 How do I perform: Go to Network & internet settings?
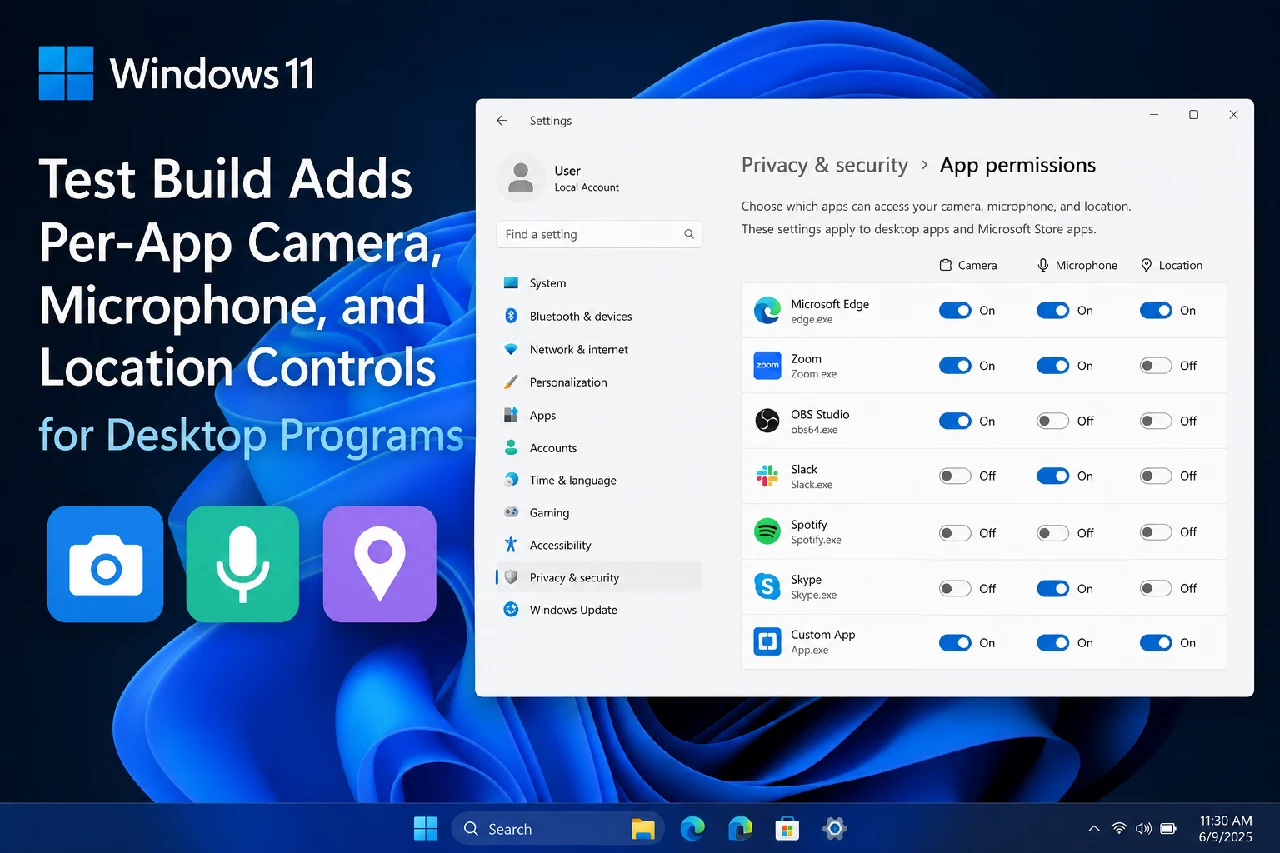pyautogui.click(x=599, y=349)
